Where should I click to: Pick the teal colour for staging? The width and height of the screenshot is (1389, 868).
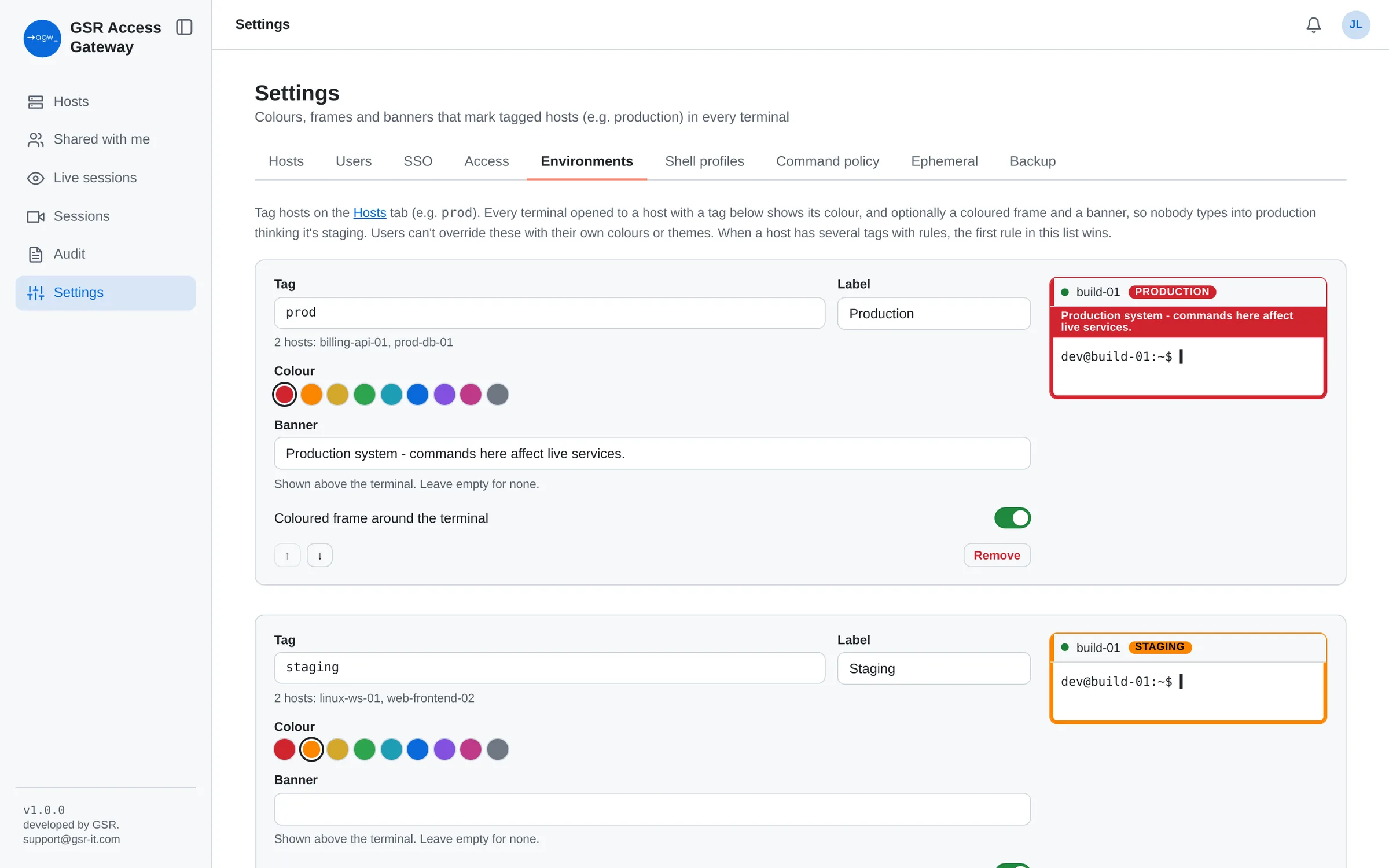pos(392,750)
